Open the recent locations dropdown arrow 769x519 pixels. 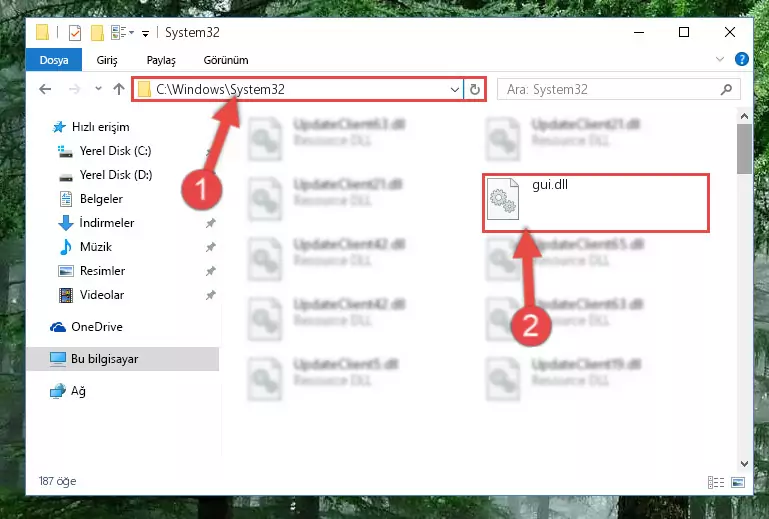click(98, 89)
